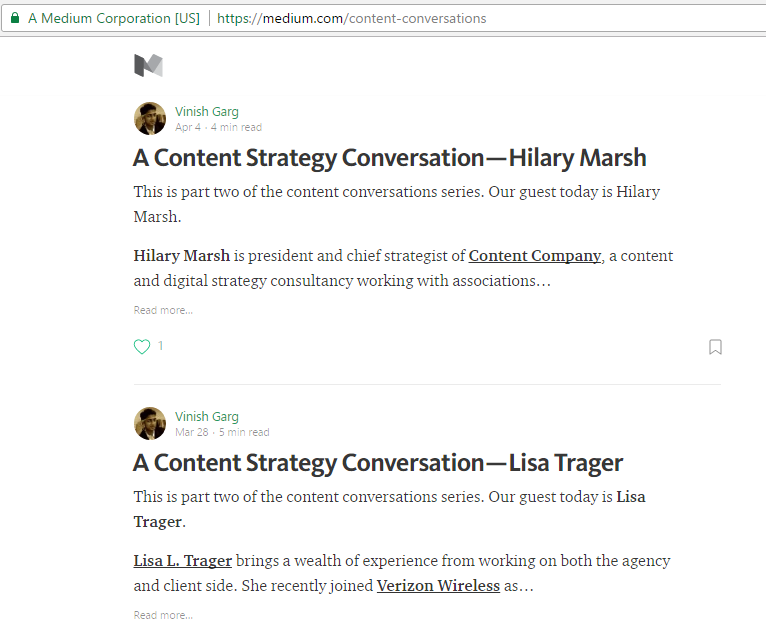Click Read more under Lisa Trager excerpt
Image resolution: width=766 pixels, height=635 pixels.
163,615
